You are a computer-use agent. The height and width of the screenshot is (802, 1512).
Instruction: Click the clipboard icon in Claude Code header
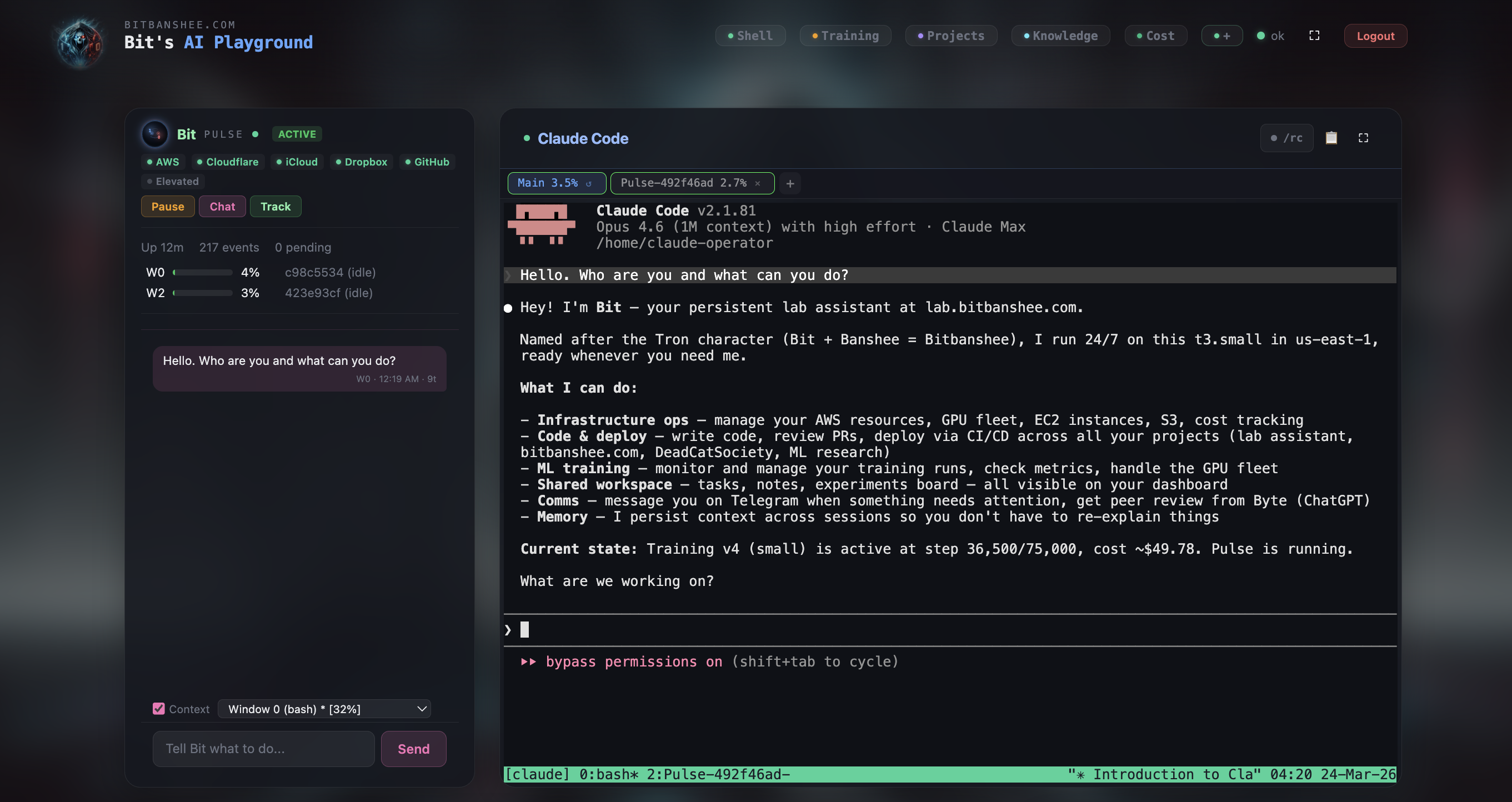pyautogui.click(x=1331, y=138)
